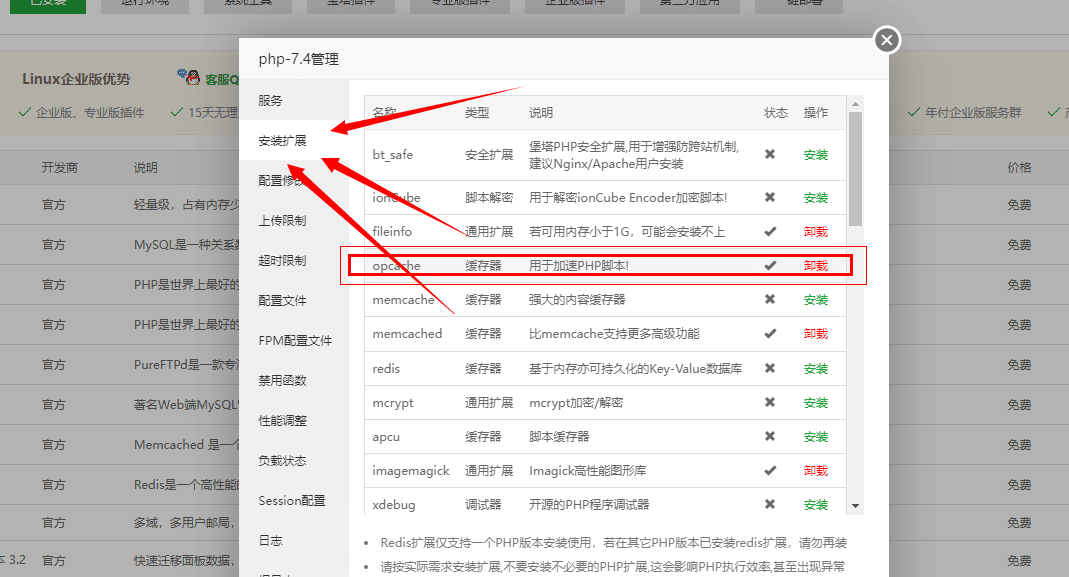1069x577 pixels.
Task: Click the cross status icon beside redis
Action: point(772,368)
